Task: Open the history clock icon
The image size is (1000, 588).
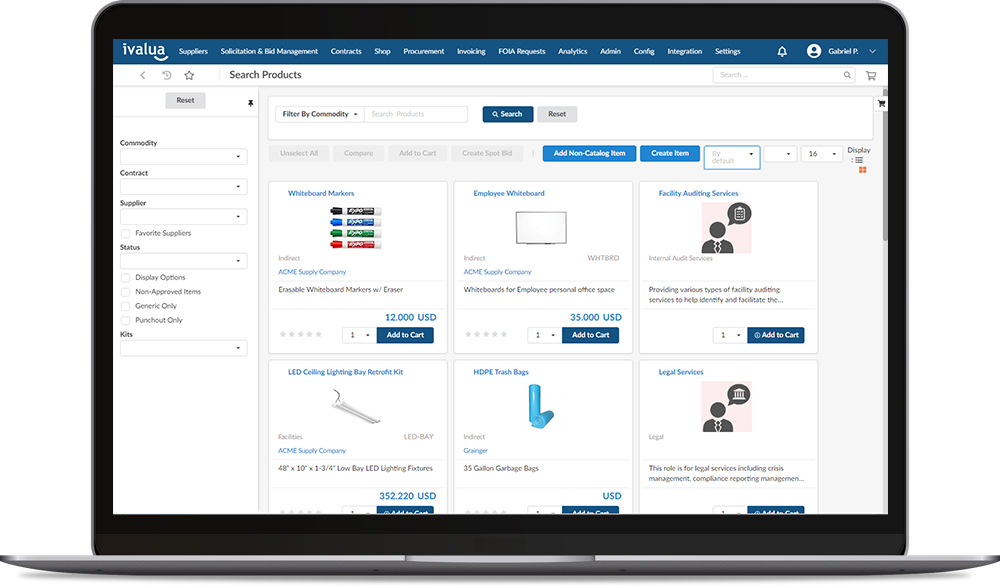Action: pos(166,75)
